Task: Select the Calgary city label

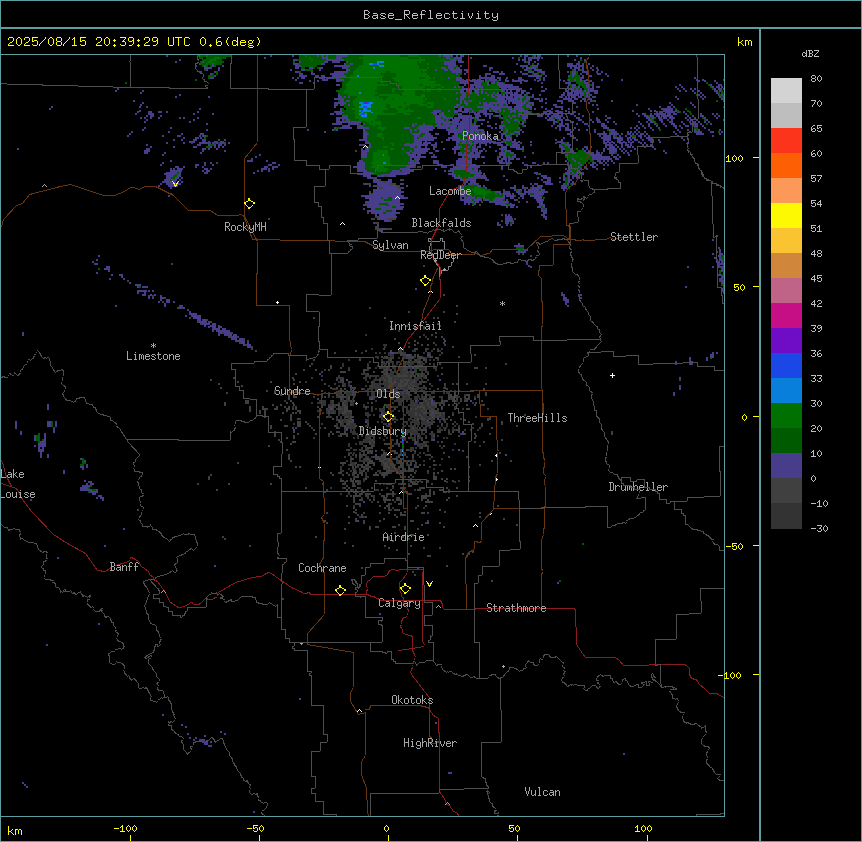Action: click(399, 603)
